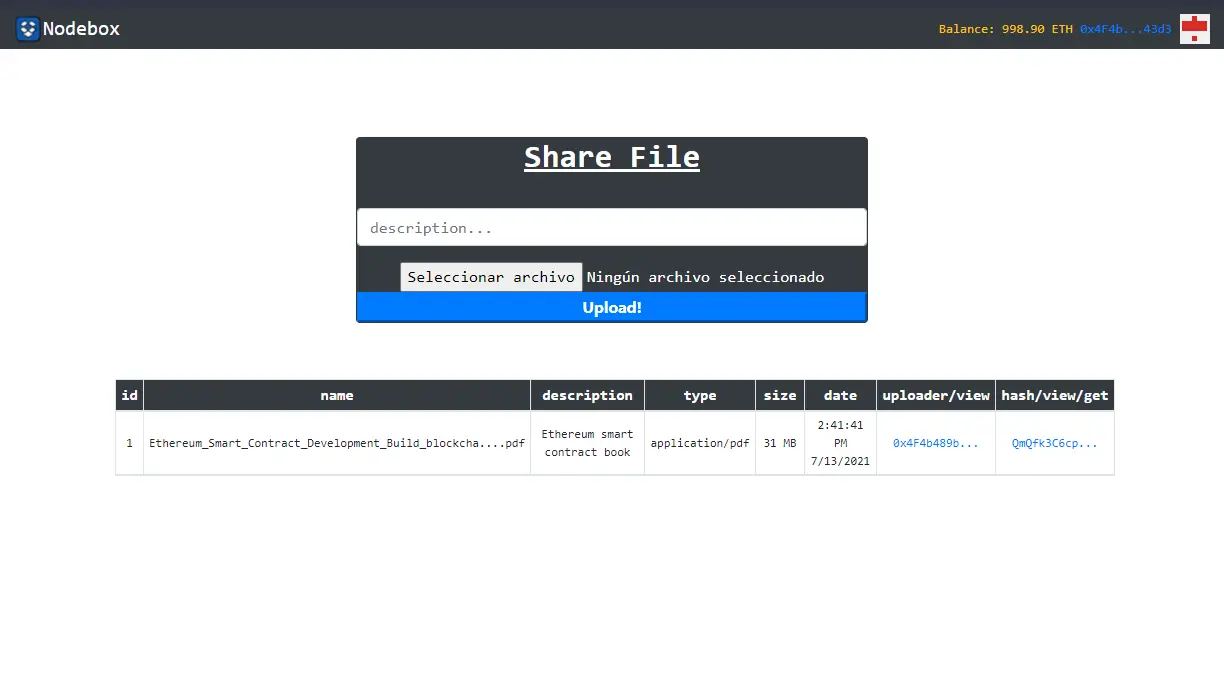Screen dimensions: 1224x699
Task: Click the Balance 998.90 ETH text
Action: tap(1005, 29)
